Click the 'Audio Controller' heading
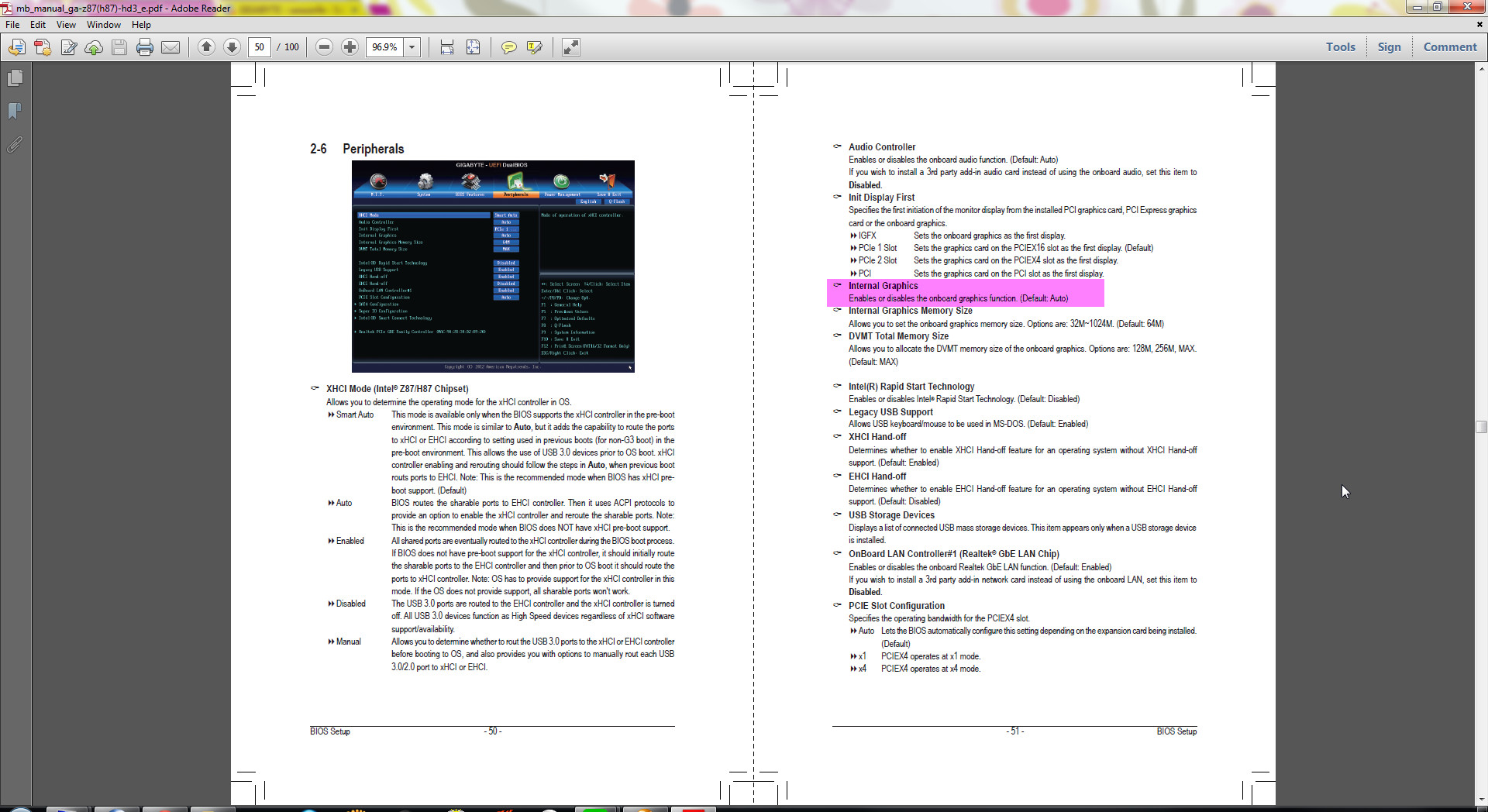Viewport: 1488px width, 812px height. 881,147
